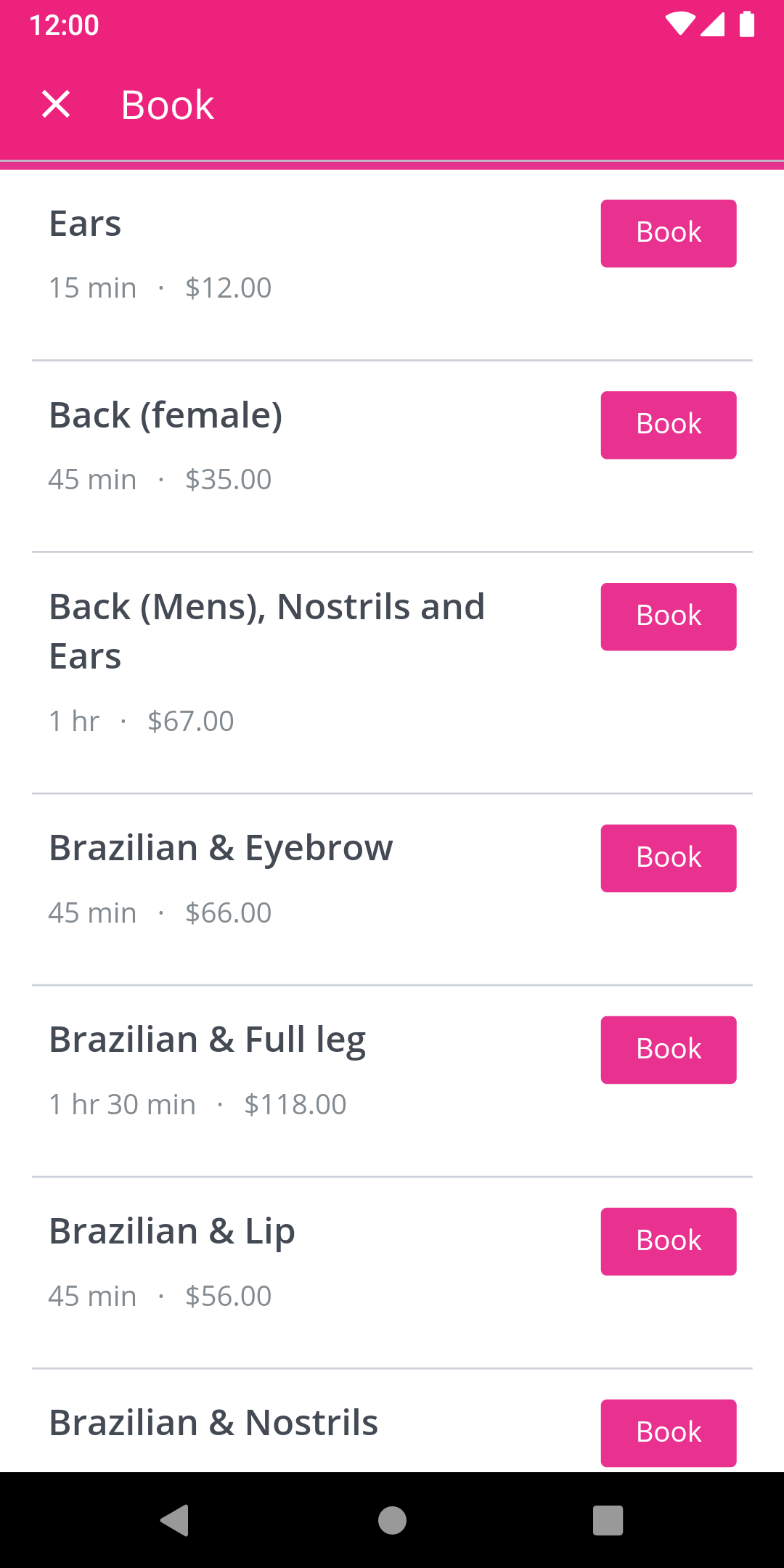Tap the Wi-Fi status icon

tap(680, 24)
